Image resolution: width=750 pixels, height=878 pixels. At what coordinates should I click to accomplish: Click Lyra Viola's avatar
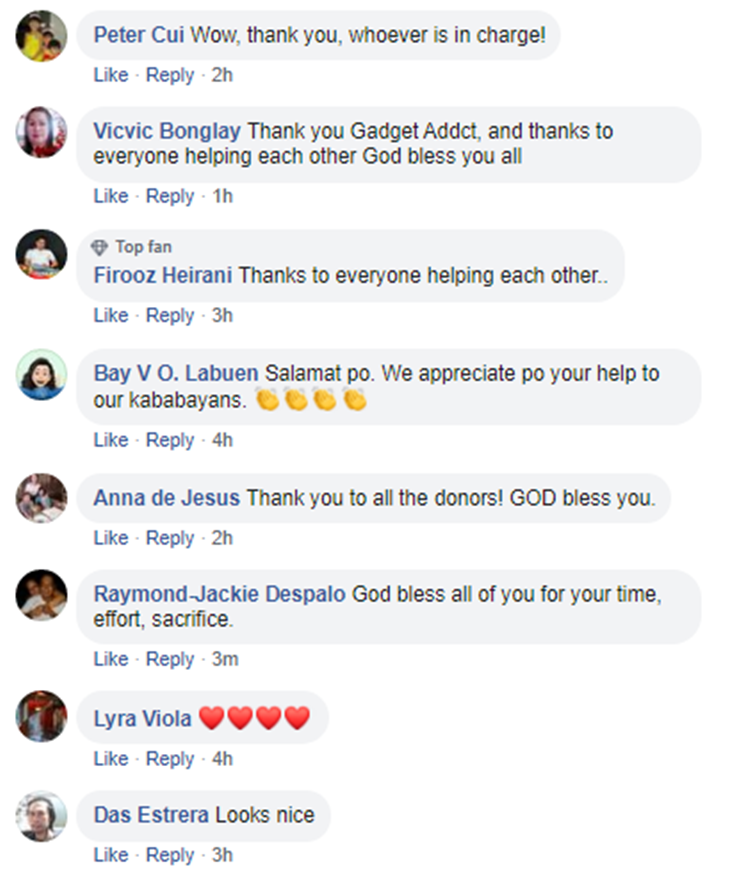coord(41,716)
